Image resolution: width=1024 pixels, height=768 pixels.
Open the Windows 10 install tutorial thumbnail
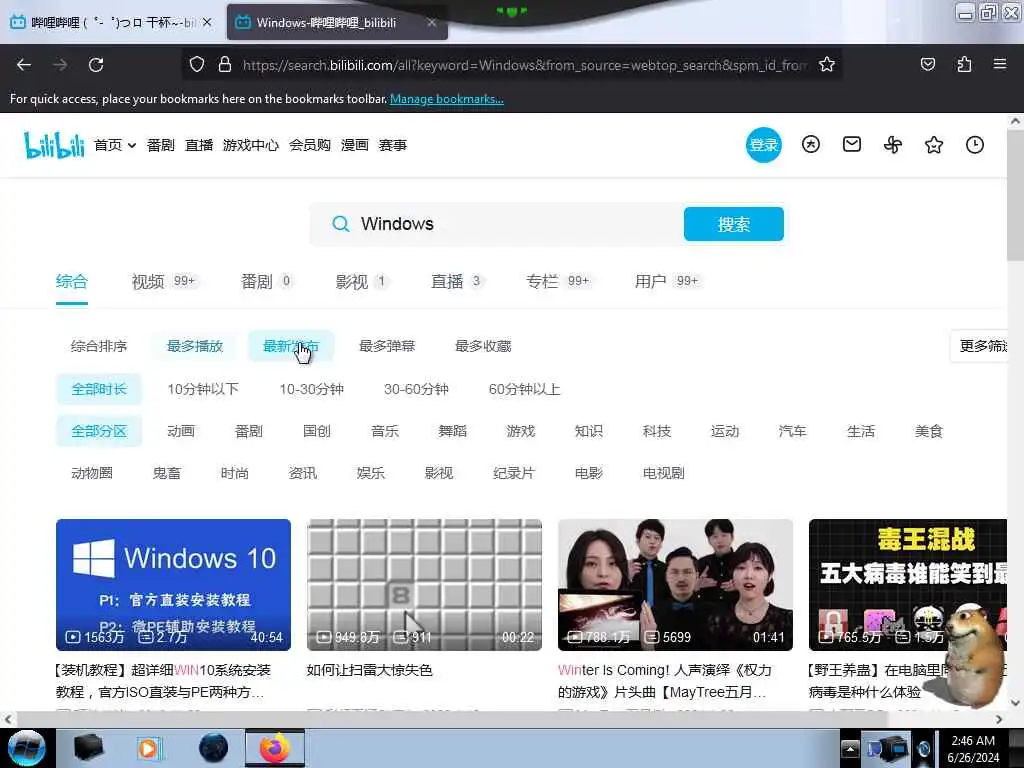[x=173, y=584]
